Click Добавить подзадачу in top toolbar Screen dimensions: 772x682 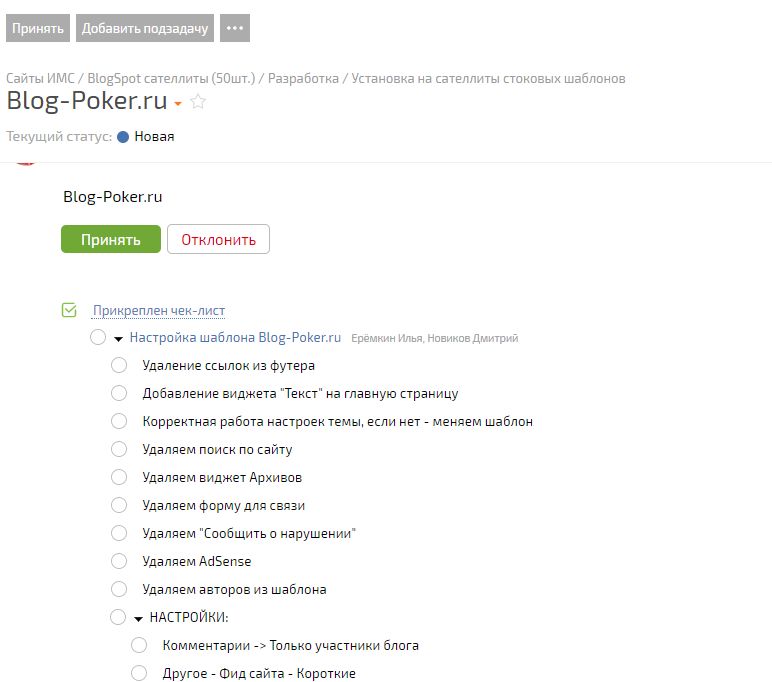pyautogui.click(x=145, y=28)
